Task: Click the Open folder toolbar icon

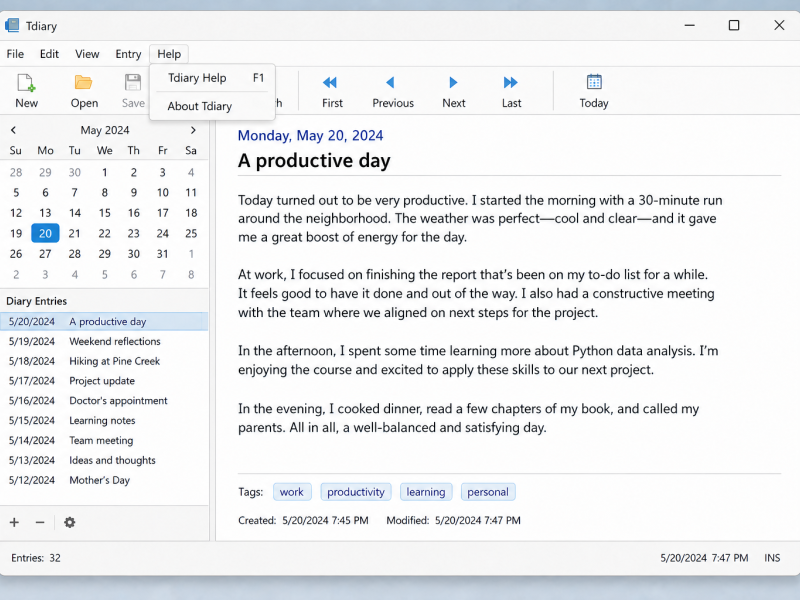Action: [x=84, y=83]
